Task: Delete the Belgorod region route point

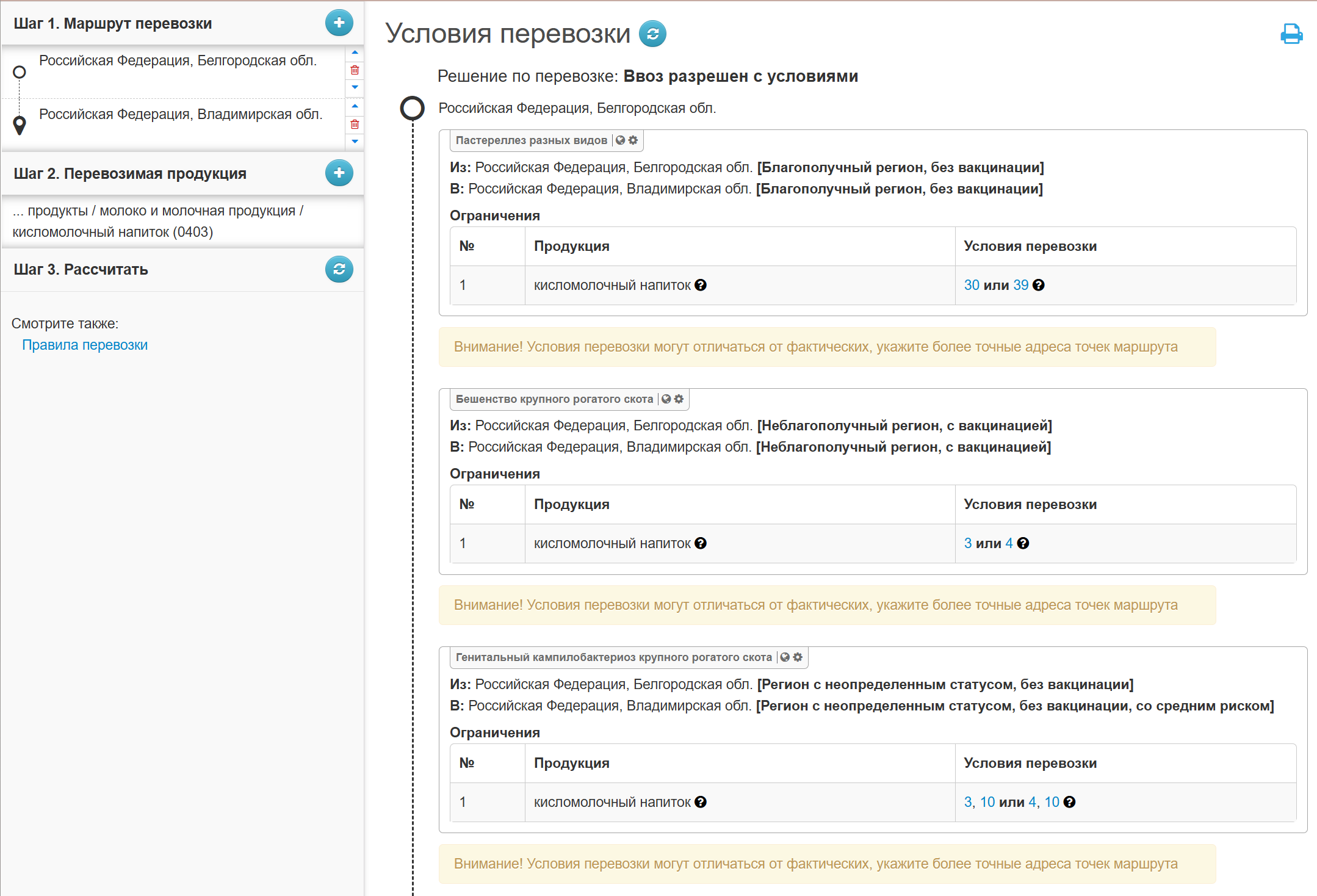Action: [x=355, y=70]
